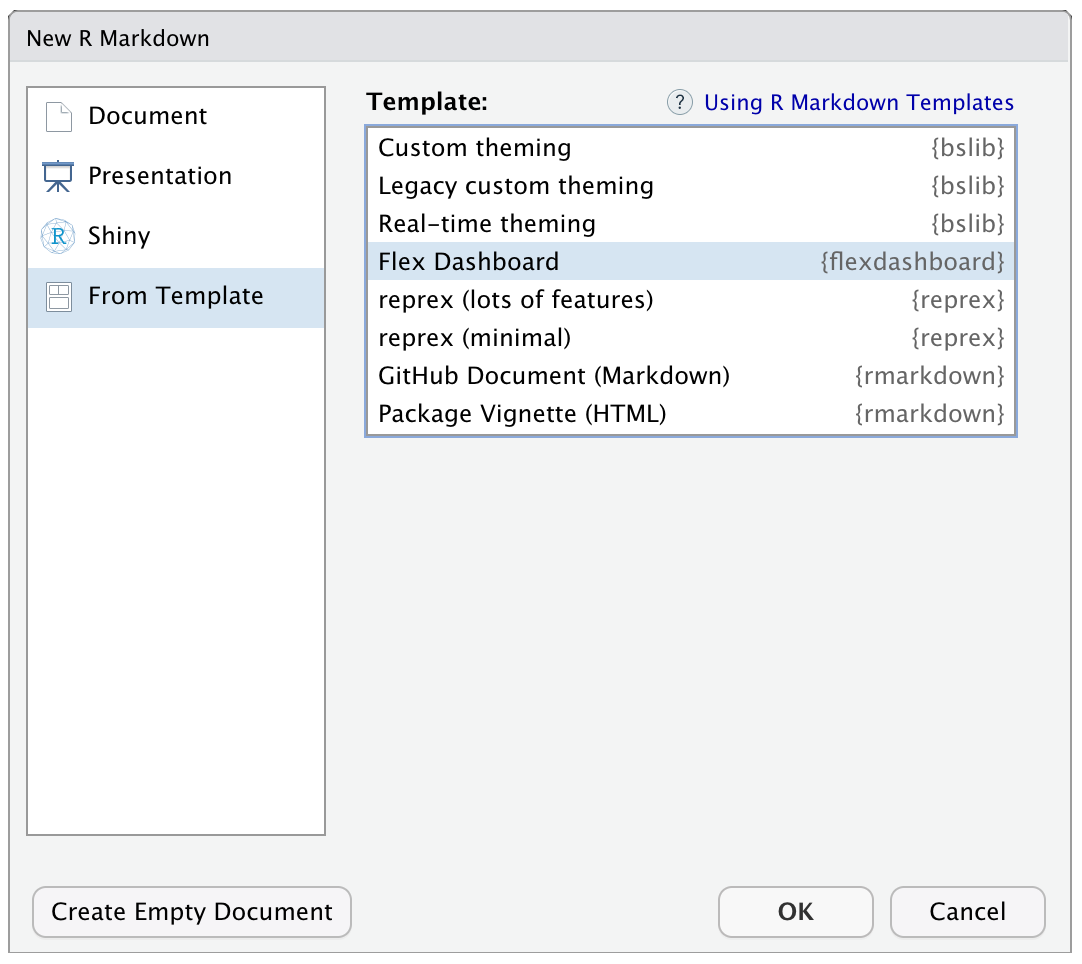The width and height of the screenshot is (1082, 964).
Task: Click Create Empty Document button
Action: tap(192, 912)
